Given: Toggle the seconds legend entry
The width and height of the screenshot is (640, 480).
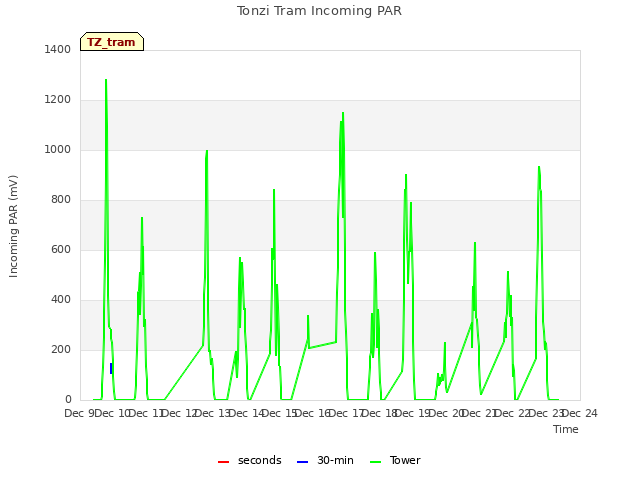Looking at the screenshot, I should [250, 460].
